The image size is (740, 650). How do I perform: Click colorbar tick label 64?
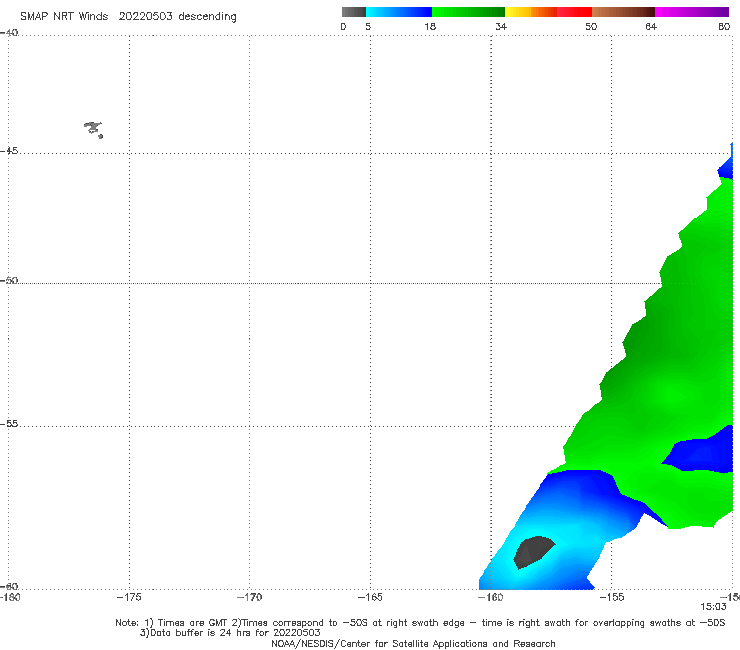651,26
